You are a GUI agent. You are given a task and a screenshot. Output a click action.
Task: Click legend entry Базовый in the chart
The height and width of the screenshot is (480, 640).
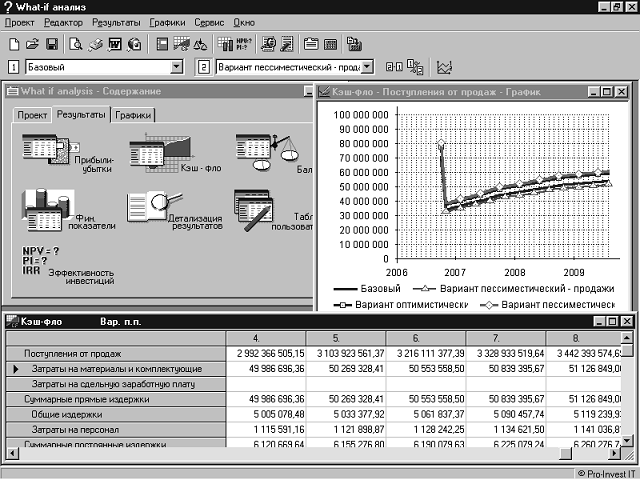367,289
